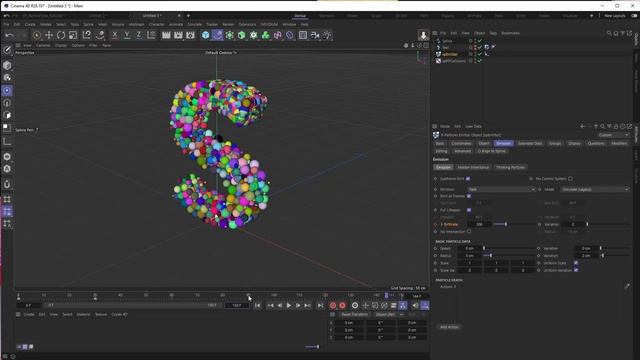Toggle the xpEmitter green enable checkmark
The width and height of the screenshot is (640, 360).
click(x=480, y=54)
